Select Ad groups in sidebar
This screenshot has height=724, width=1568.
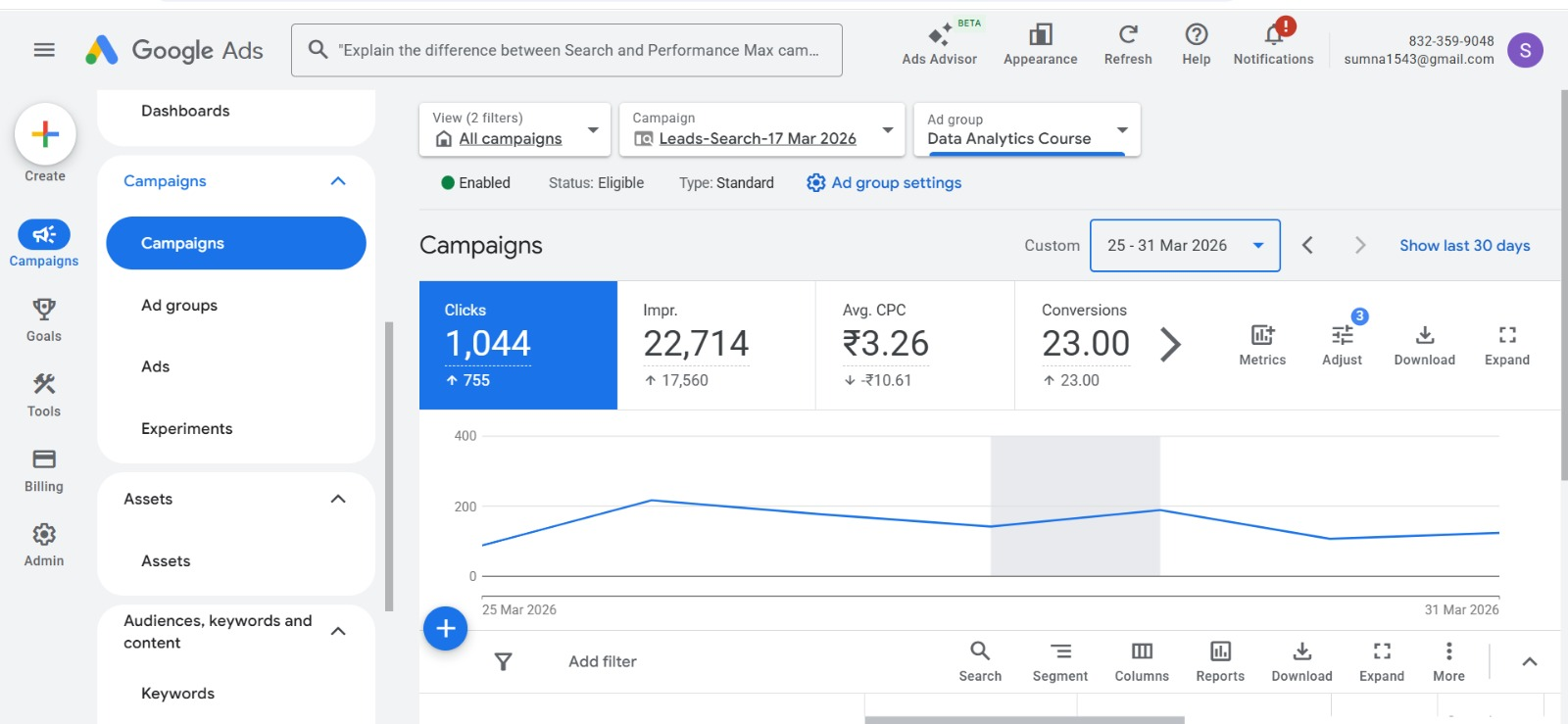point(179,305)
